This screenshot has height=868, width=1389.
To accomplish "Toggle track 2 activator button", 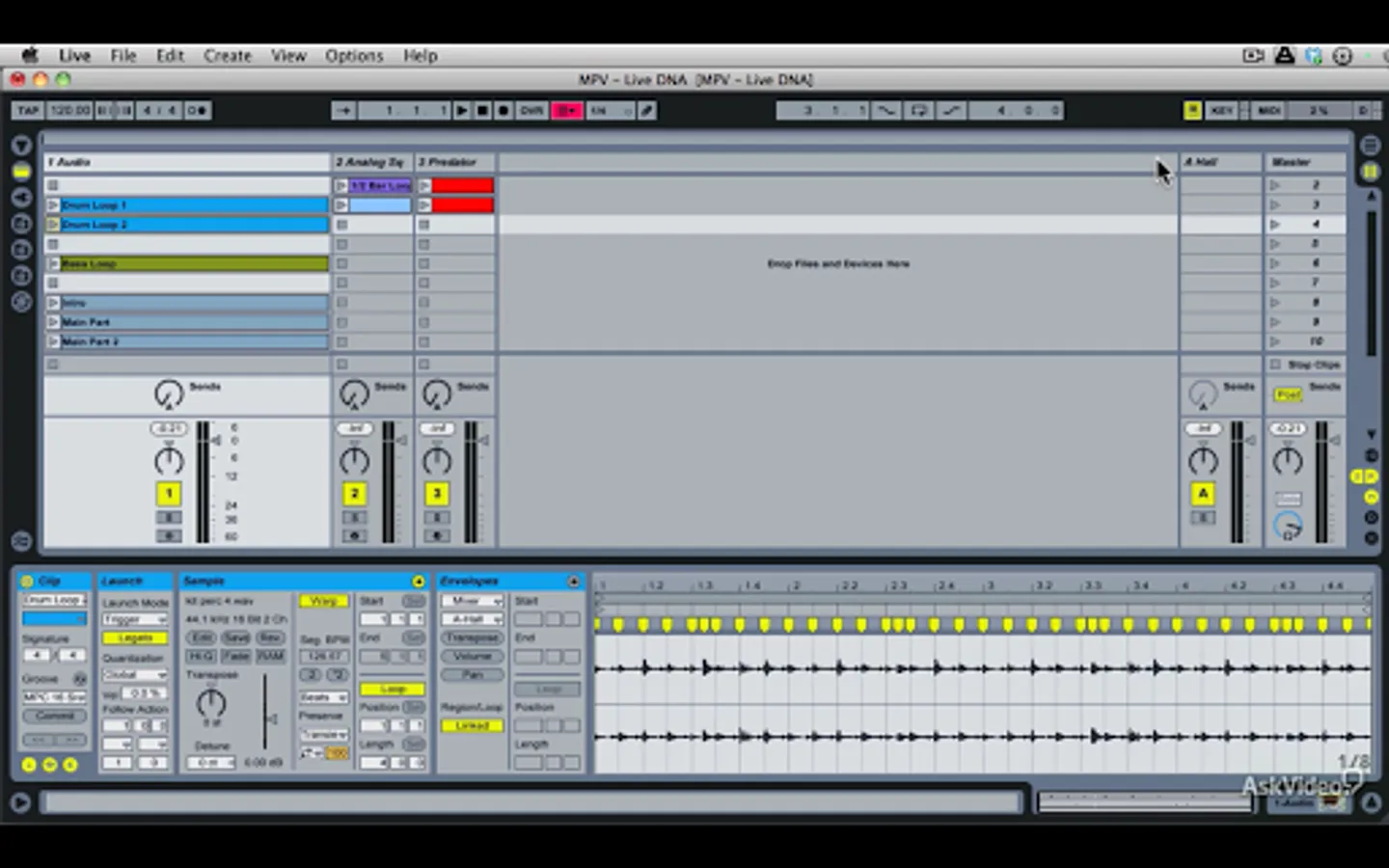I will point(354,494).
